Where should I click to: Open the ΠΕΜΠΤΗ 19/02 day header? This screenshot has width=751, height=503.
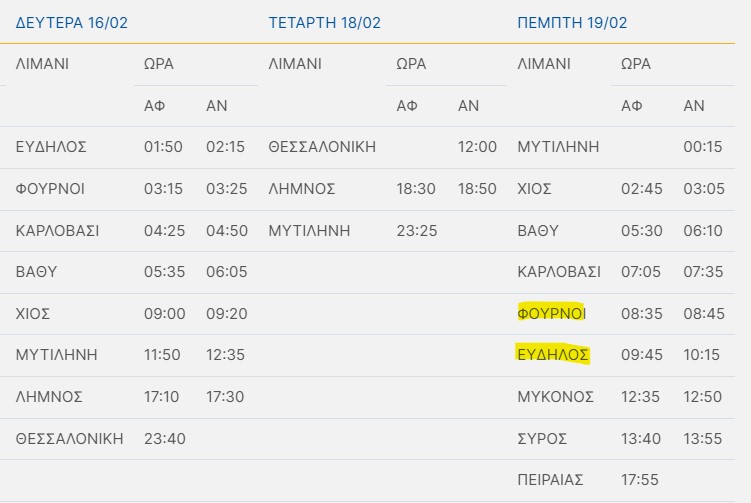point(572,22)
